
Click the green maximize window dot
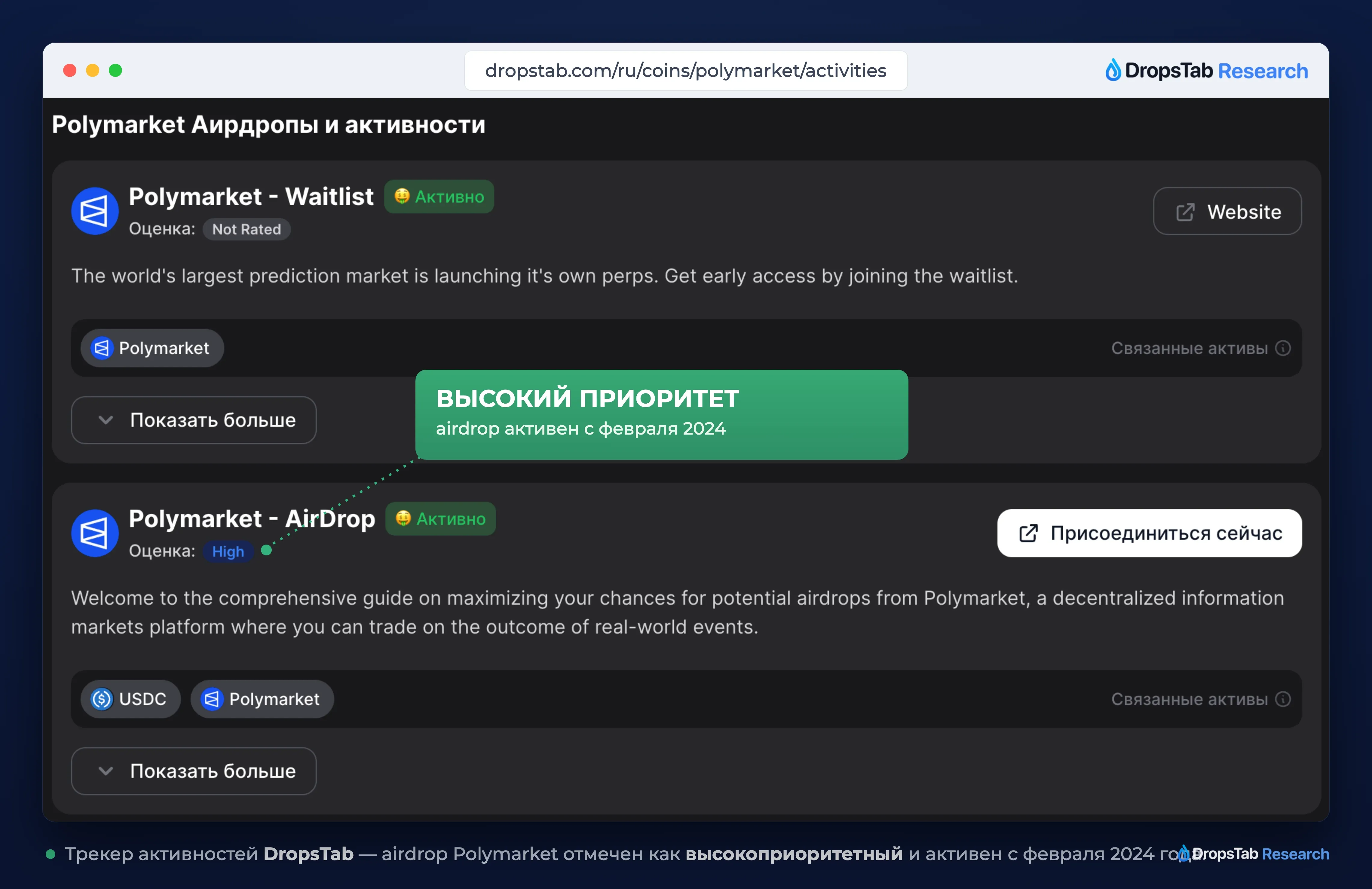tap(116, 70)
